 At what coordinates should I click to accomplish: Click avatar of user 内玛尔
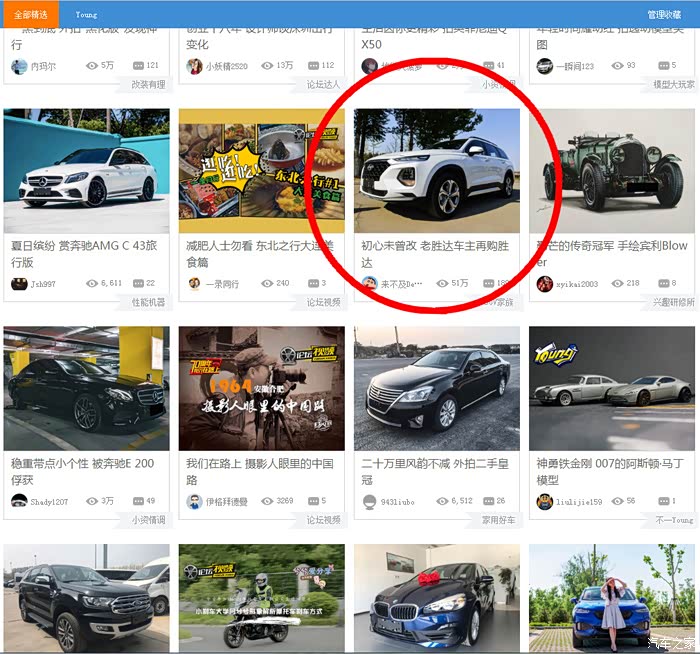coord(19,66)
